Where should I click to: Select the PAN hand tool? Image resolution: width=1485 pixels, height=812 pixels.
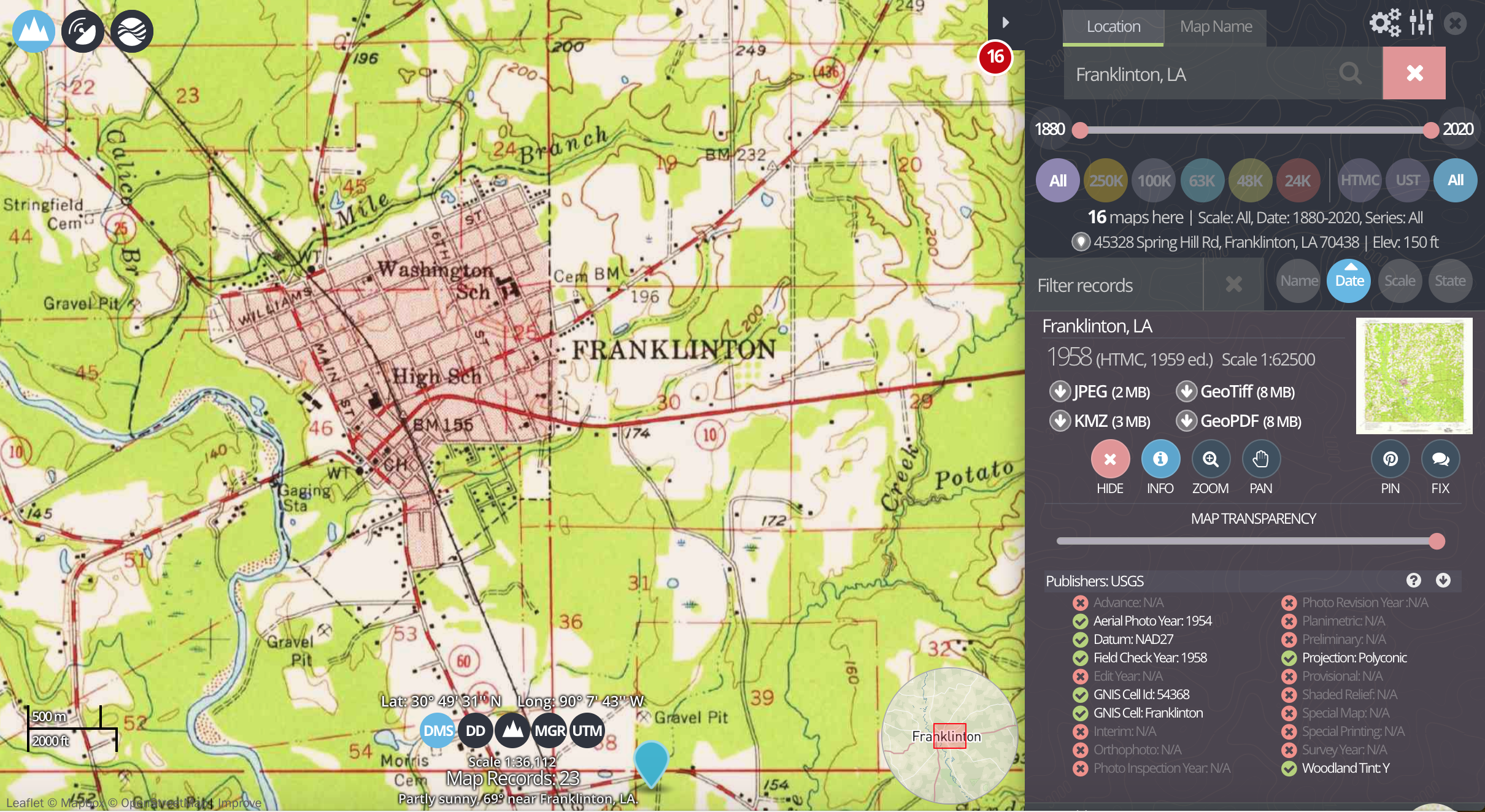click(x=1260, y=458)
